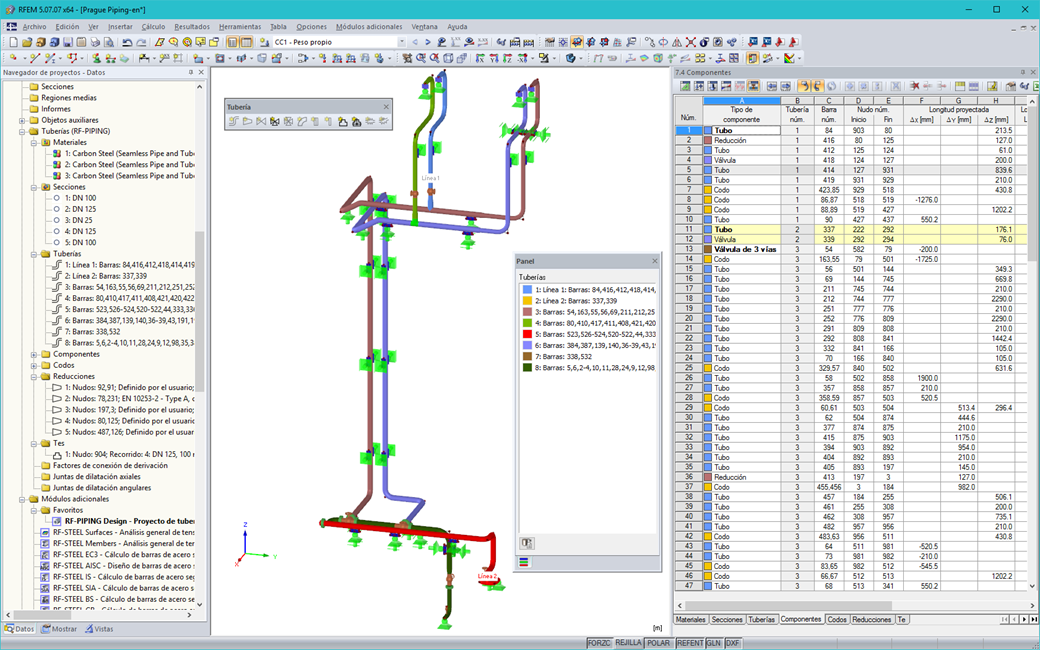Click the New file icon
This screenshot has width=1040, height=650.
tap(13, 42)
